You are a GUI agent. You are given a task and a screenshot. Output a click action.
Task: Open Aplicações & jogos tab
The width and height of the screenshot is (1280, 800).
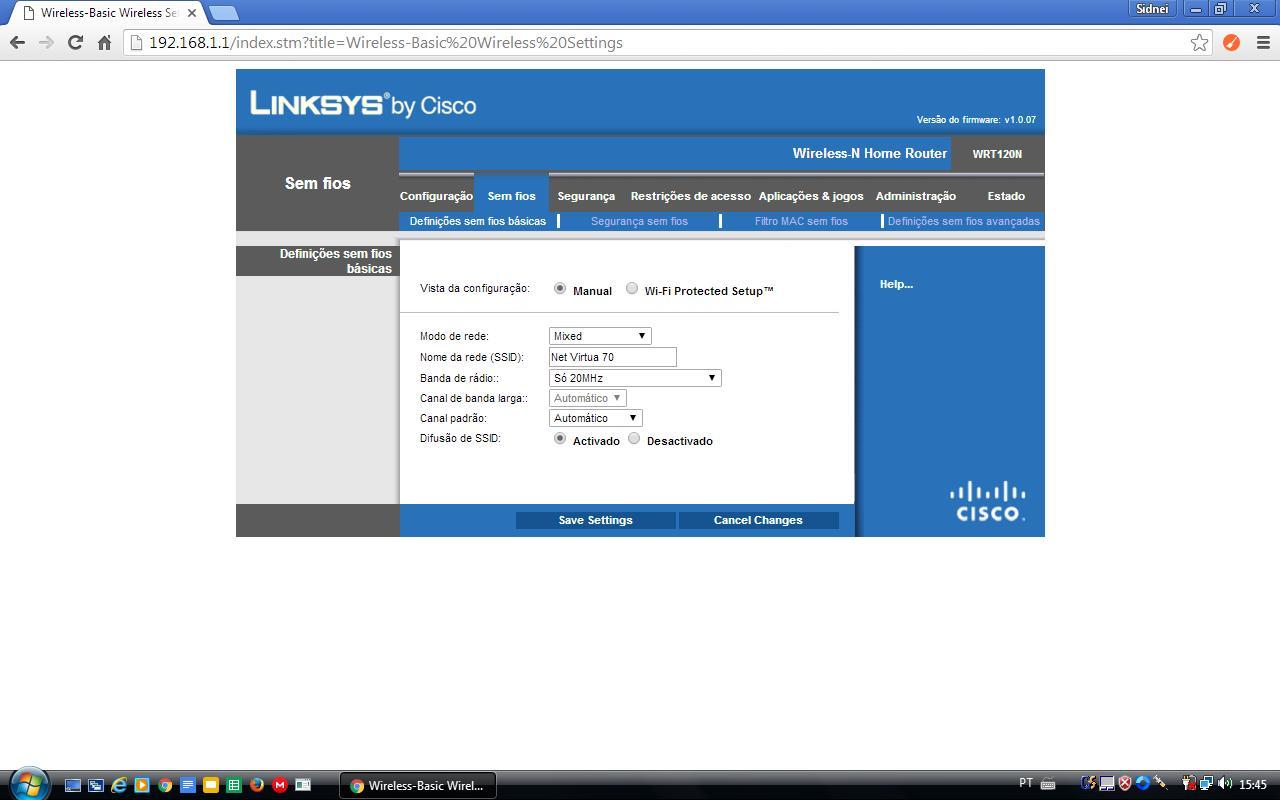pos(811,196)
